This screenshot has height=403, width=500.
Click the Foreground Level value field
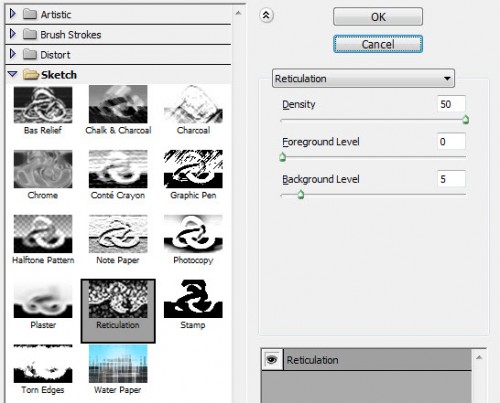(451, 141)
